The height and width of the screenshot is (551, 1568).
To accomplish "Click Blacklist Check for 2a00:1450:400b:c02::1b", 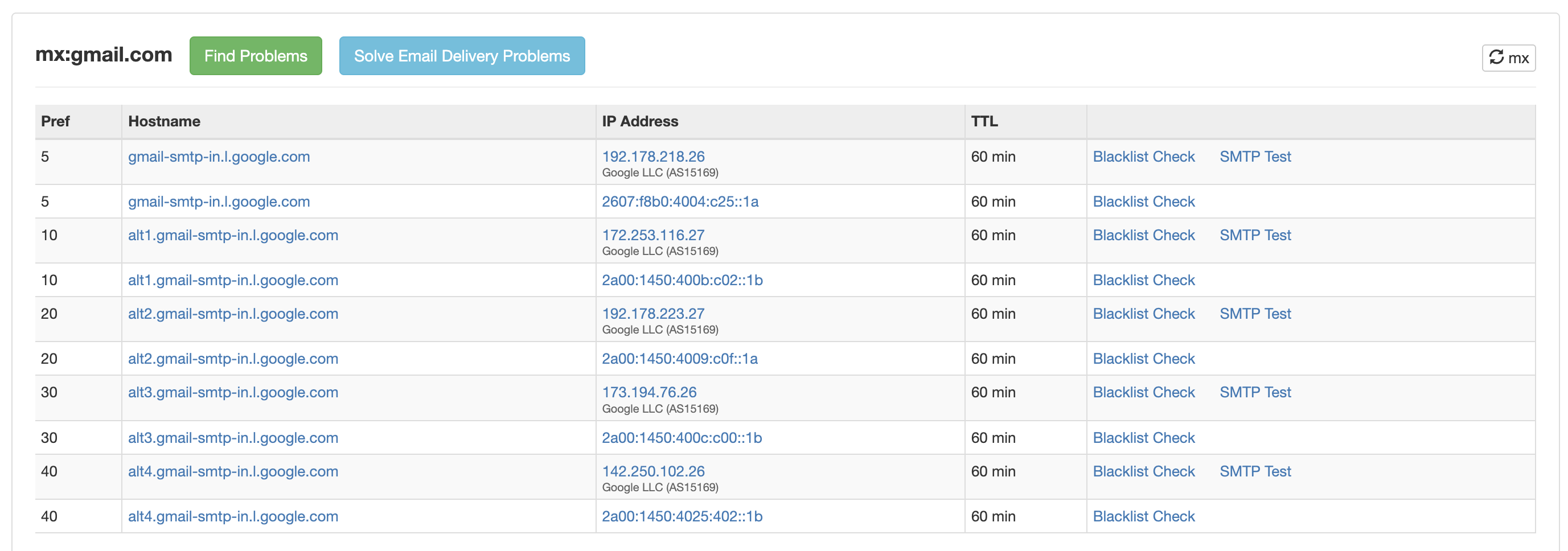I will [1143, 280].
